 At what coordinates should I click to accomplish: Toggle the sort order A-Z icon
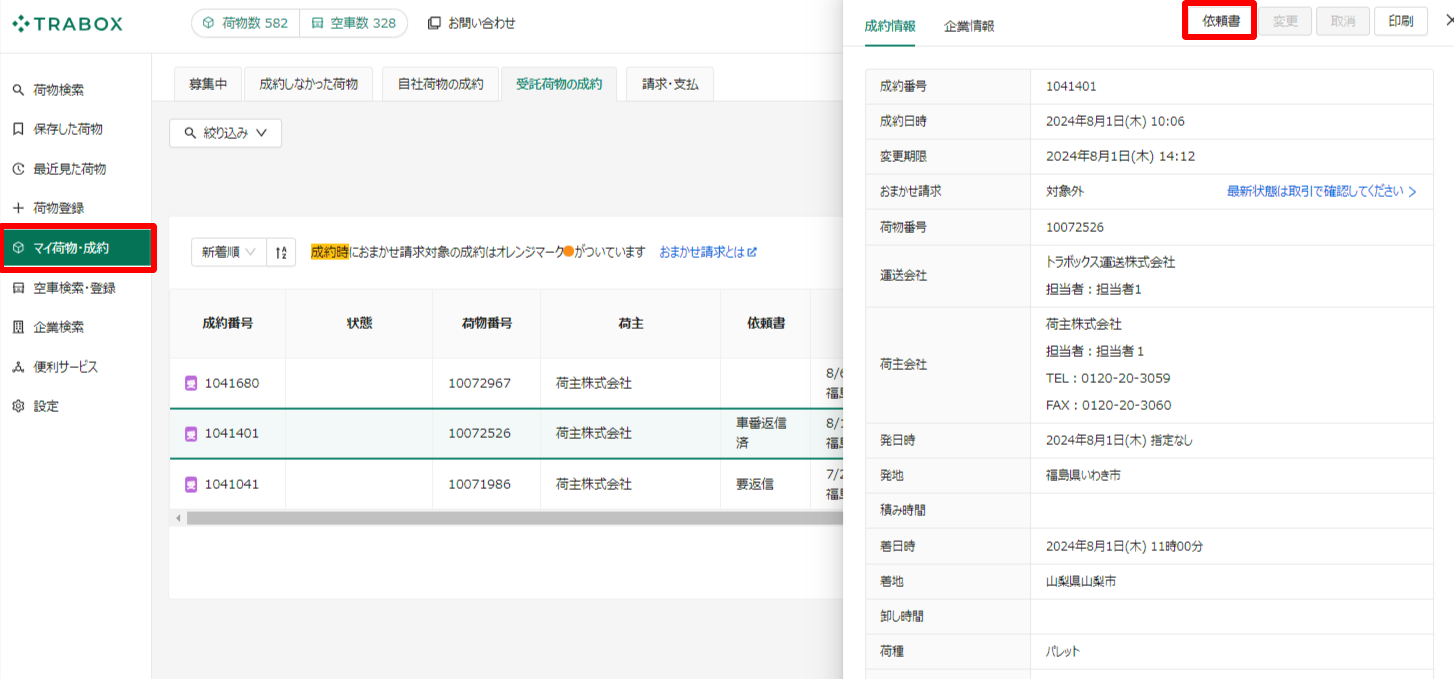click(x=281, y=252)
